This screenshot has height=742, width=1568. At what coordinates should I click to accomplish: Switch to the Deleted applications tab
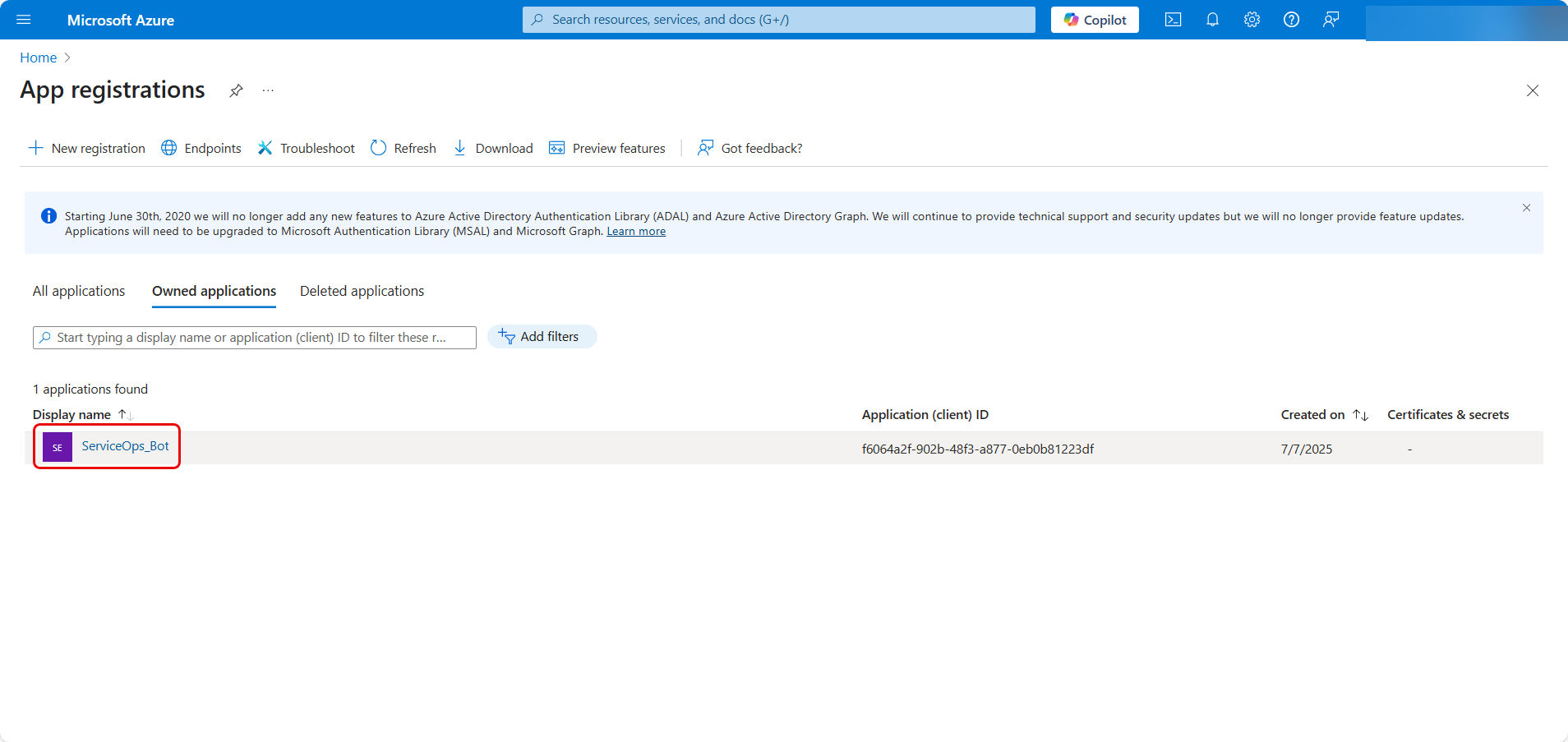(362, 291)
